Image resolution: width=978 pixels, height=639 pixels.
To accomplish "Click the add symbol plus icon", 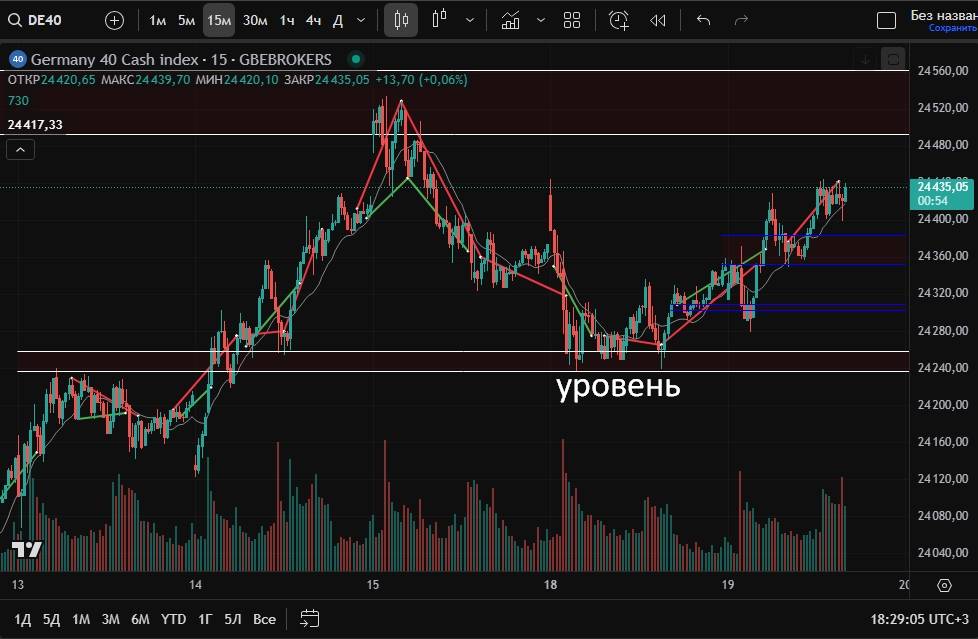I will coord(114,20).
